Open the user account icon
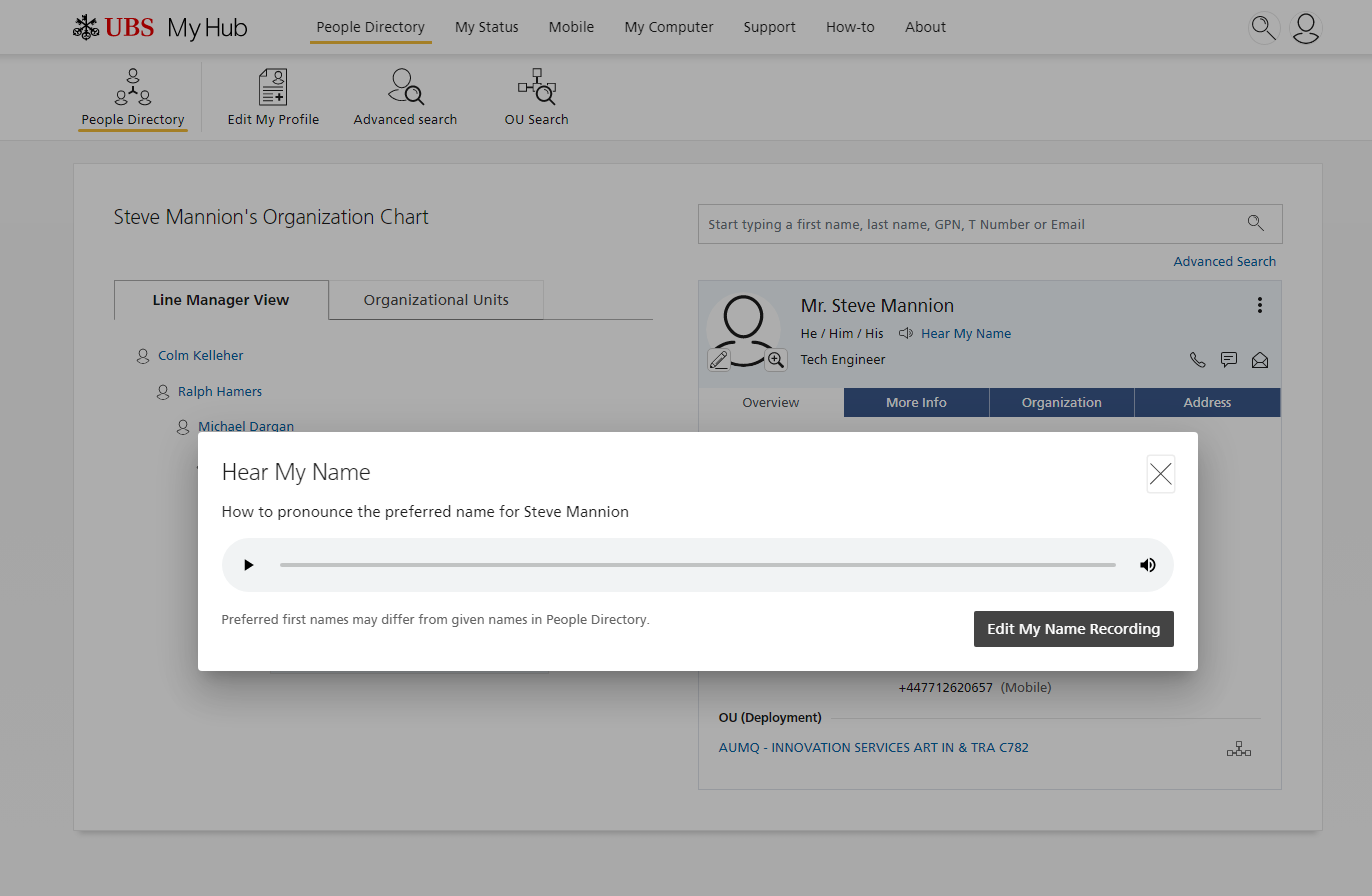This screenshot has width=1372, height=896. (1305, 28)
